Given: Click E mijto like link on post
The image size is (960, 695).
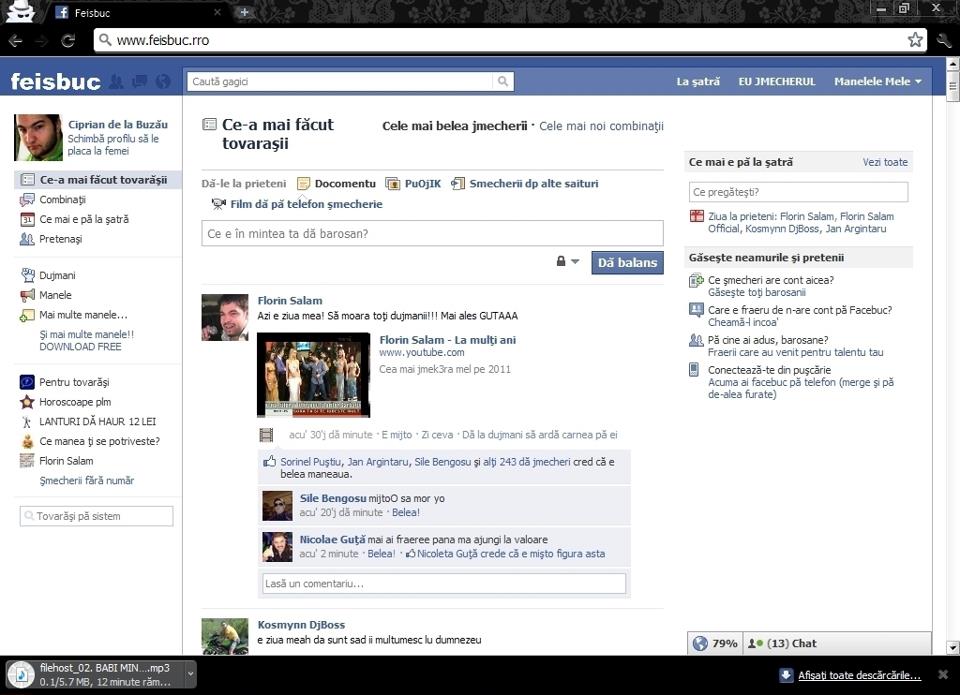Looking at the screenshot, I should 397,435.
